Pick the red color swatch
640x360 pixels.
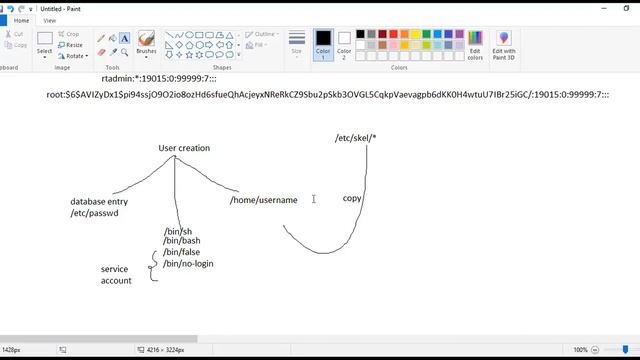pos(393,34)
